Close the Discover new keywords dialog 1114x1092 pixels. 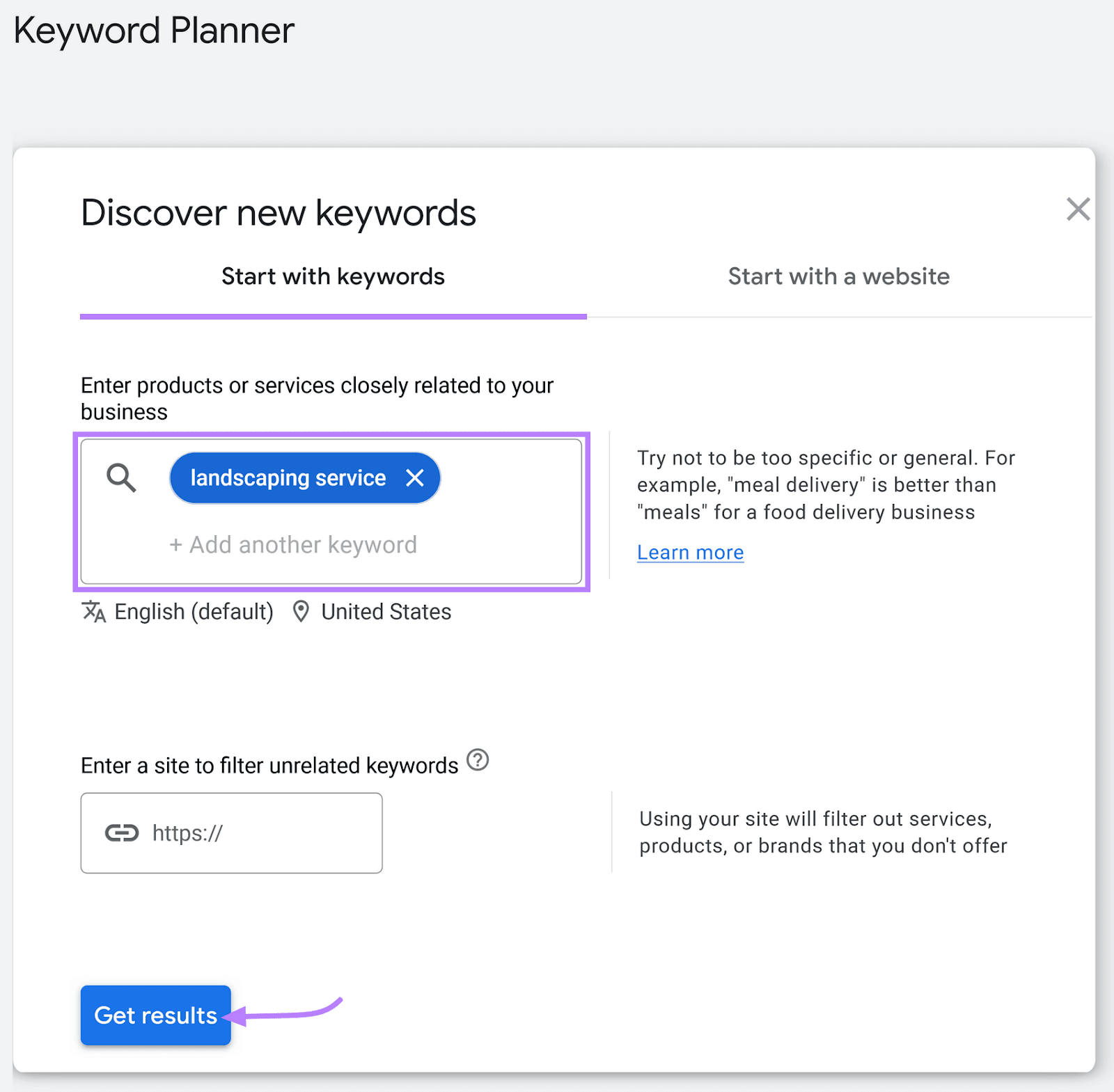pos(1077,209)
